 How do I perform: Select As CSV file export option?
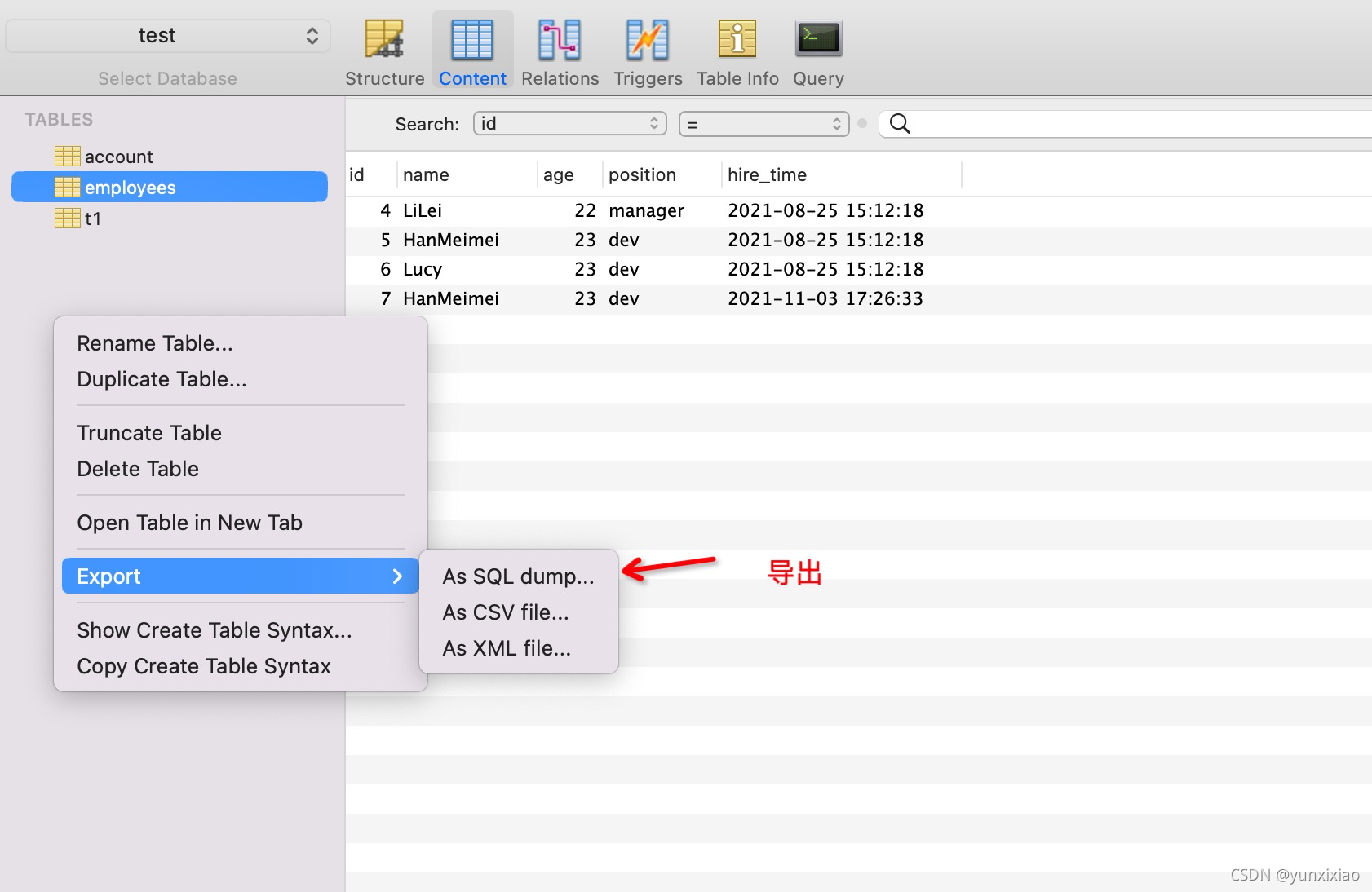click(506, 612)
